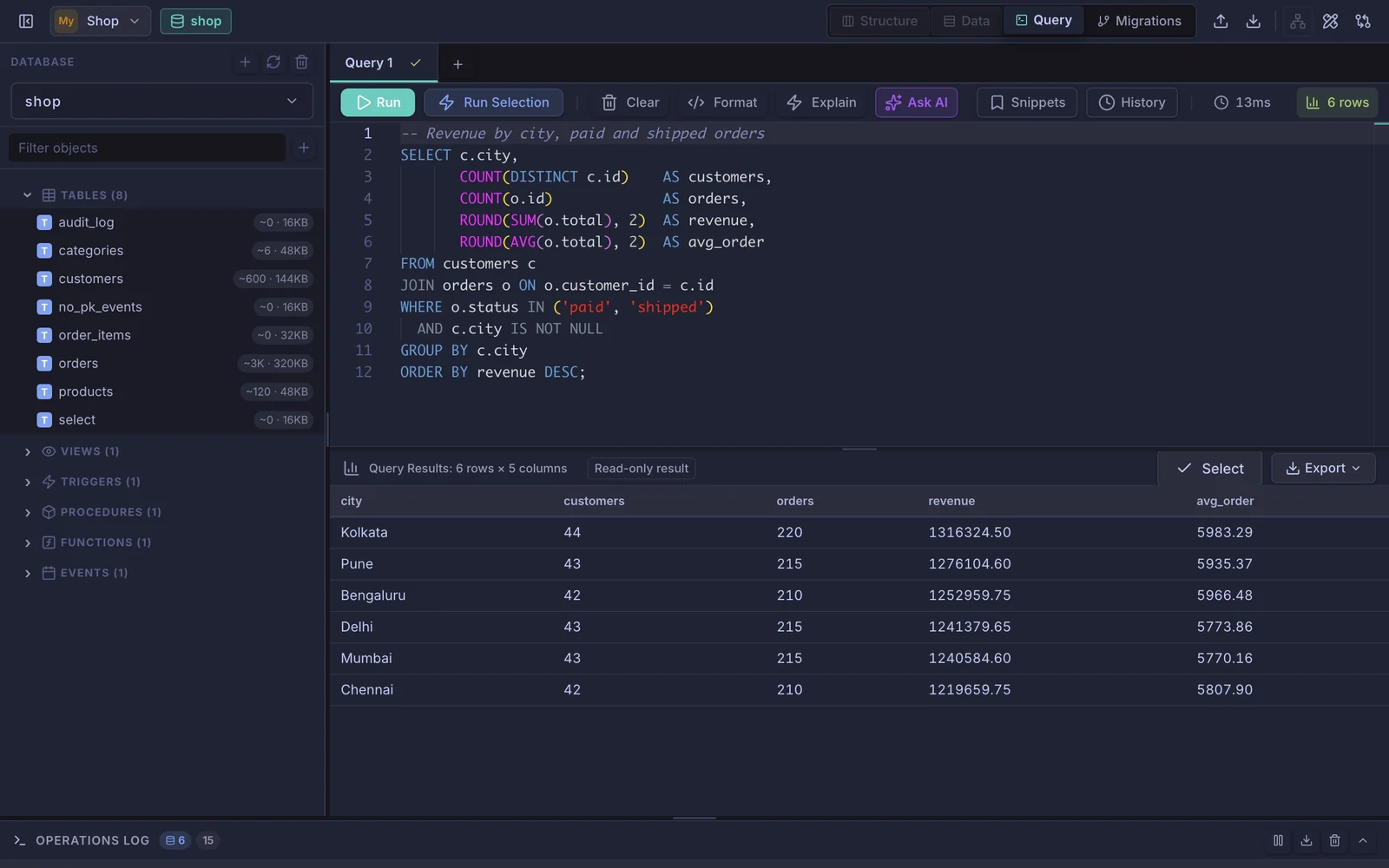The image size is (1389, 868).
Task: Open the Export dropdown menu
Action: coord(1323,469)
